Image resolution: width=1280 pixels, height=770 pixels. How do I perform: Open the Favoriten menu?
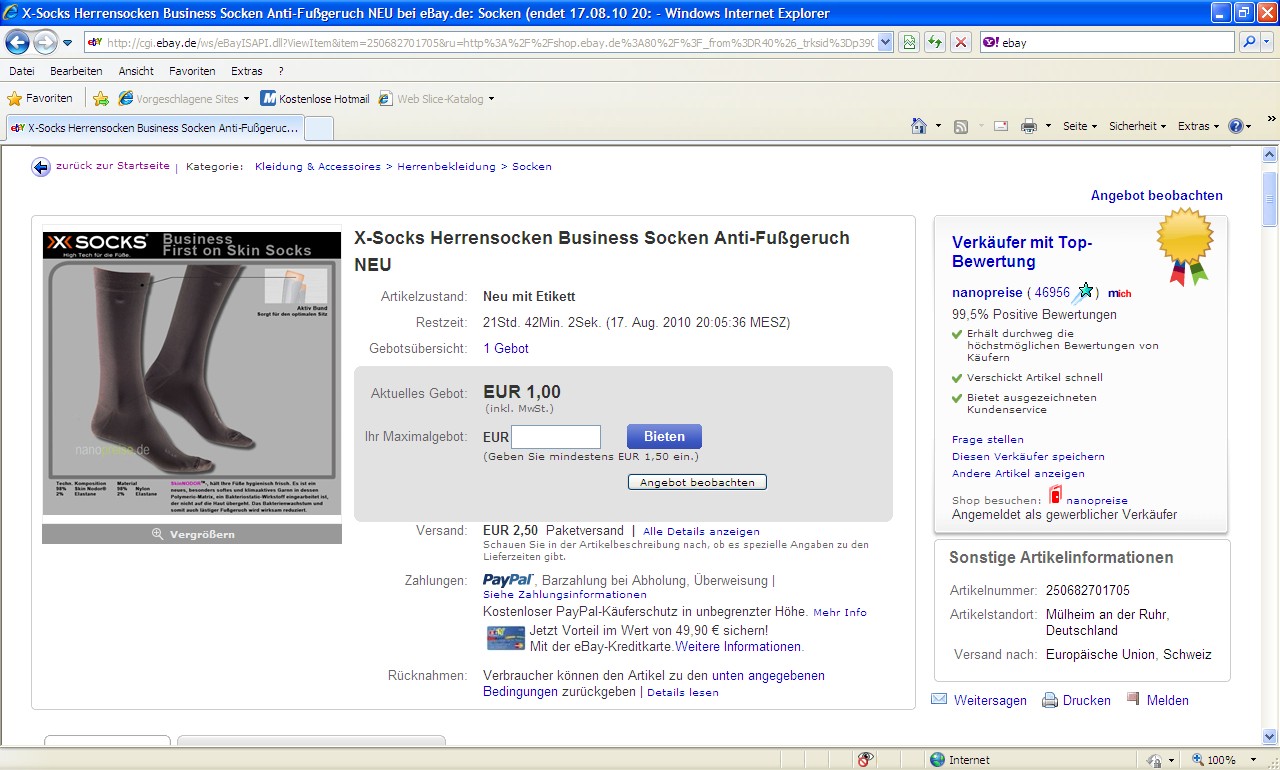[192, 71]
